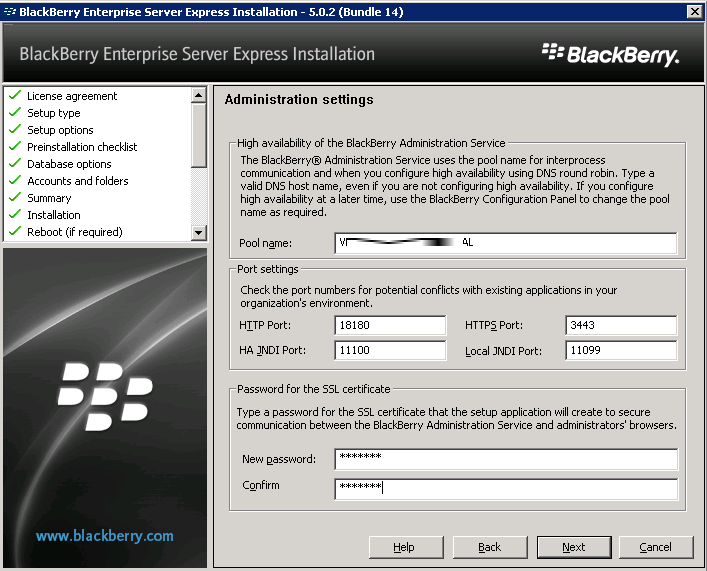This screenshot has width=707, height=571.
Task: Open the www.blackberry.com link
Action: (104, 536)
